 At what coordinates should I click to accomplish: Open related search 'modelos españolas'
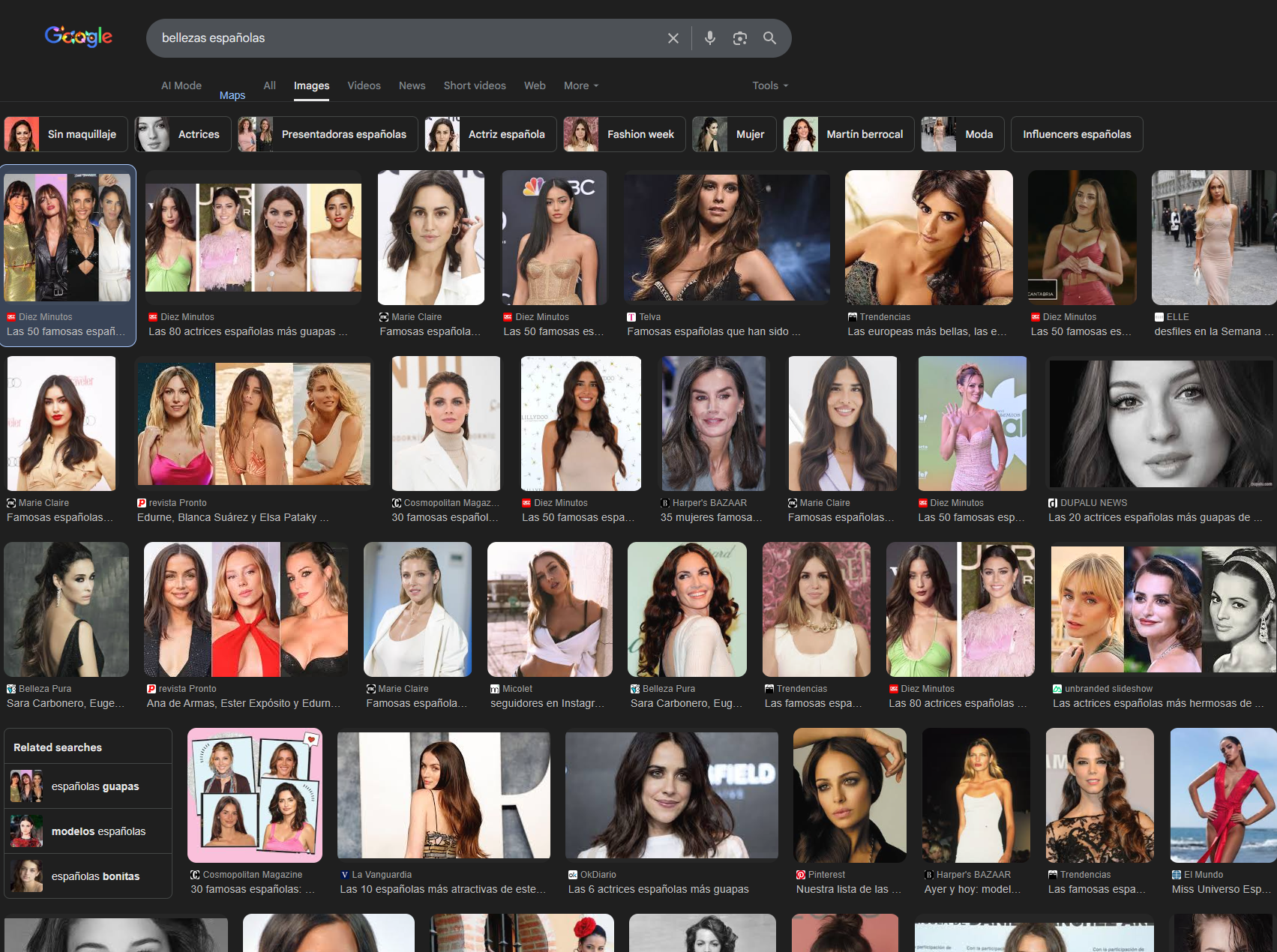pos(88,831)
